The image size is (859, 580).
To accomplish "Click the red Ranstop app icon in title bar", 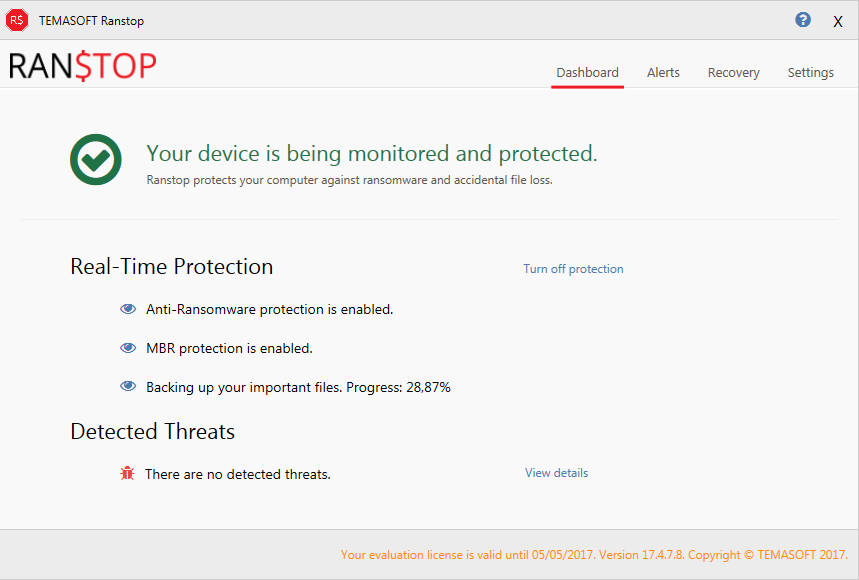I will click(17, 20).
